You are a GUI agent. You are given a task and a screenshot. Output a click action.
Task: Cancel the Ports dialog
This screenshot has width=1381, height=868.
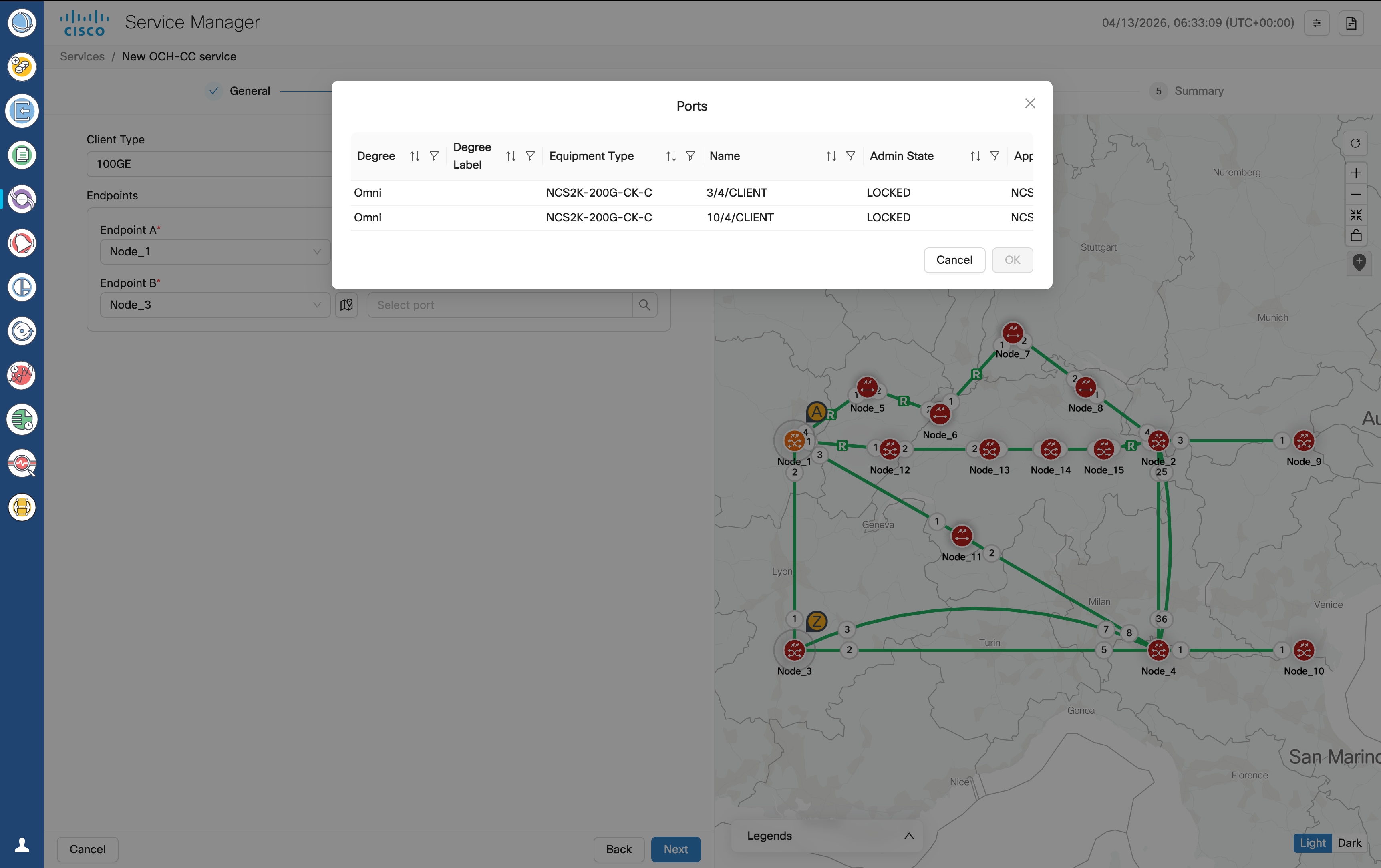[954, 260]
